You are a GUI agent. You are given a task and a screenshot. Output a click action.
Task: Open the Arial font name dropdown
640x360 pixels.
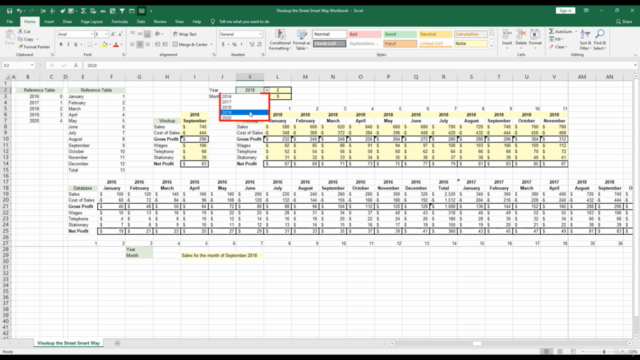coord(92,34)
